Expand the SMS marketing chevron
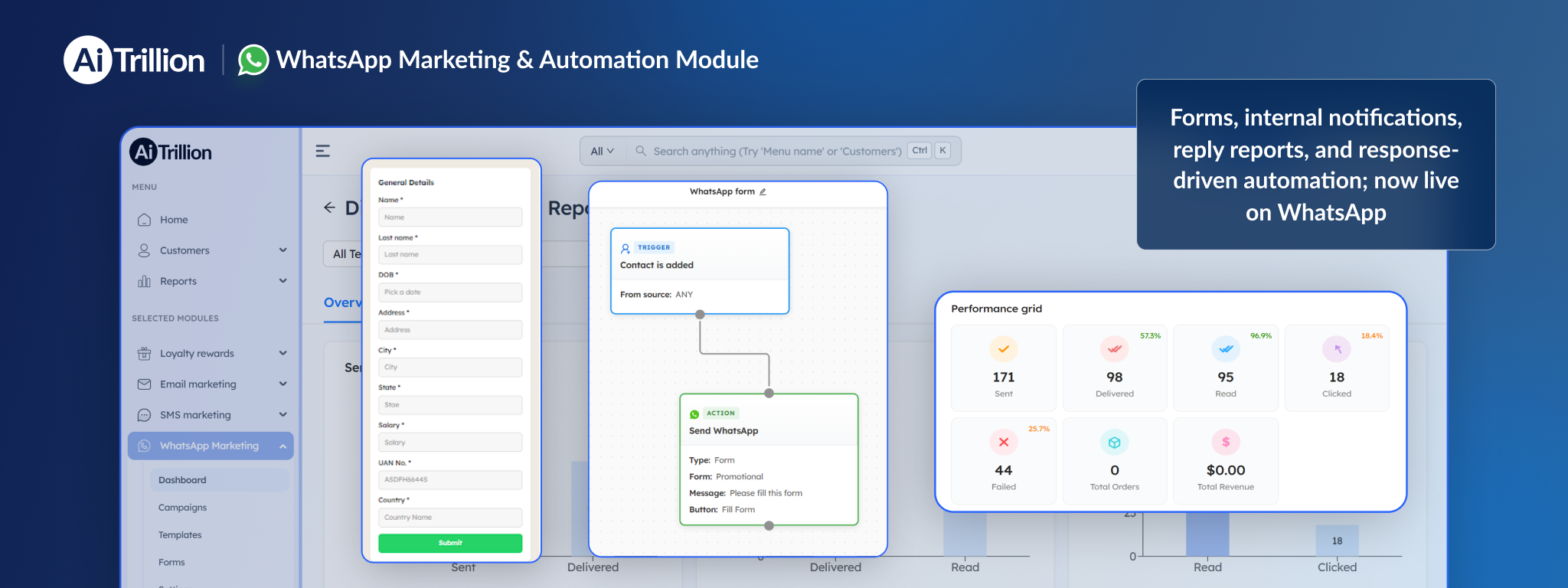The width and height of the screenshot is (1568, 588). (x=283, y=415)
